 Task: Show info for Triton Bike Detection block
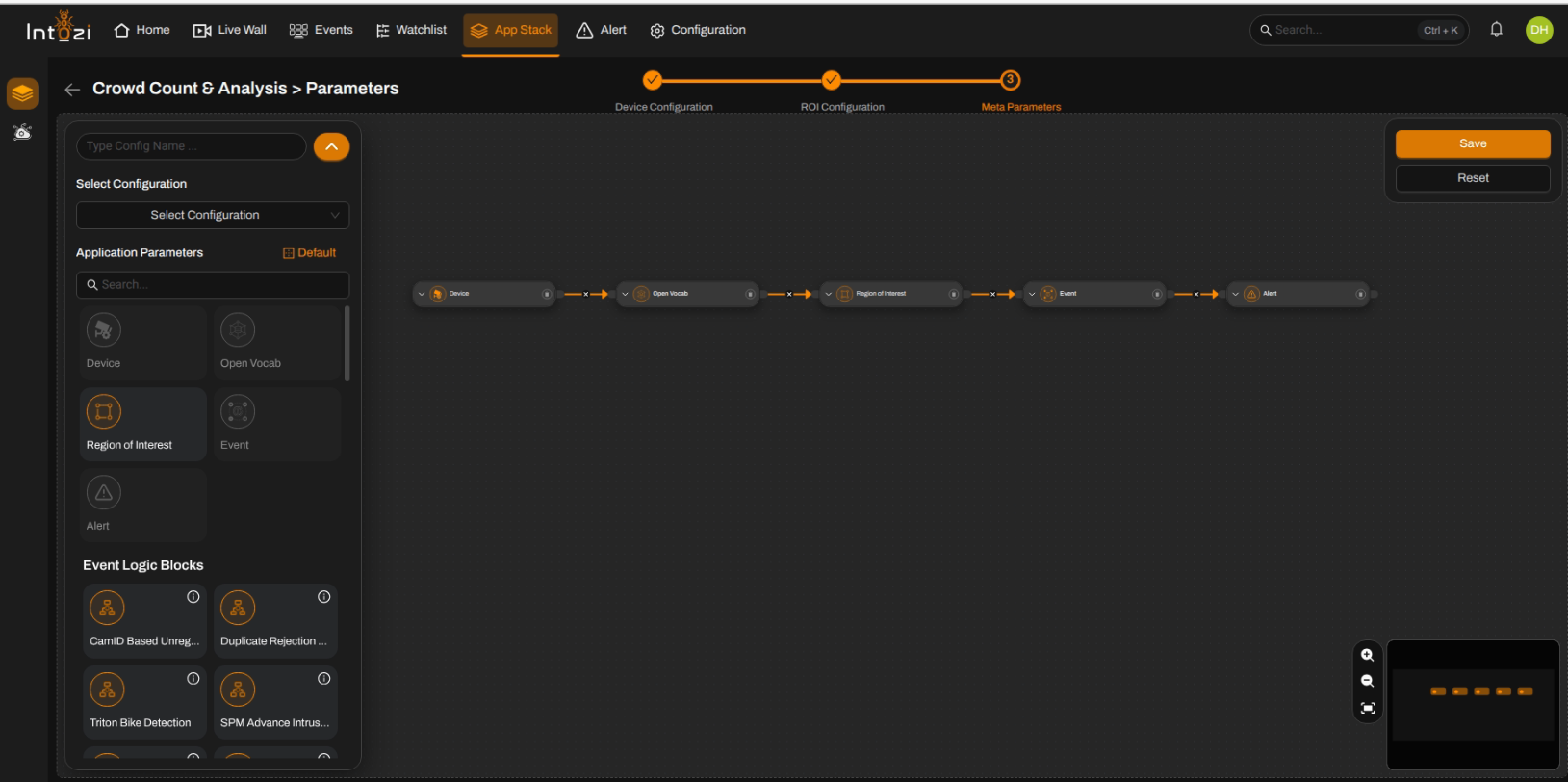point(193,679)
